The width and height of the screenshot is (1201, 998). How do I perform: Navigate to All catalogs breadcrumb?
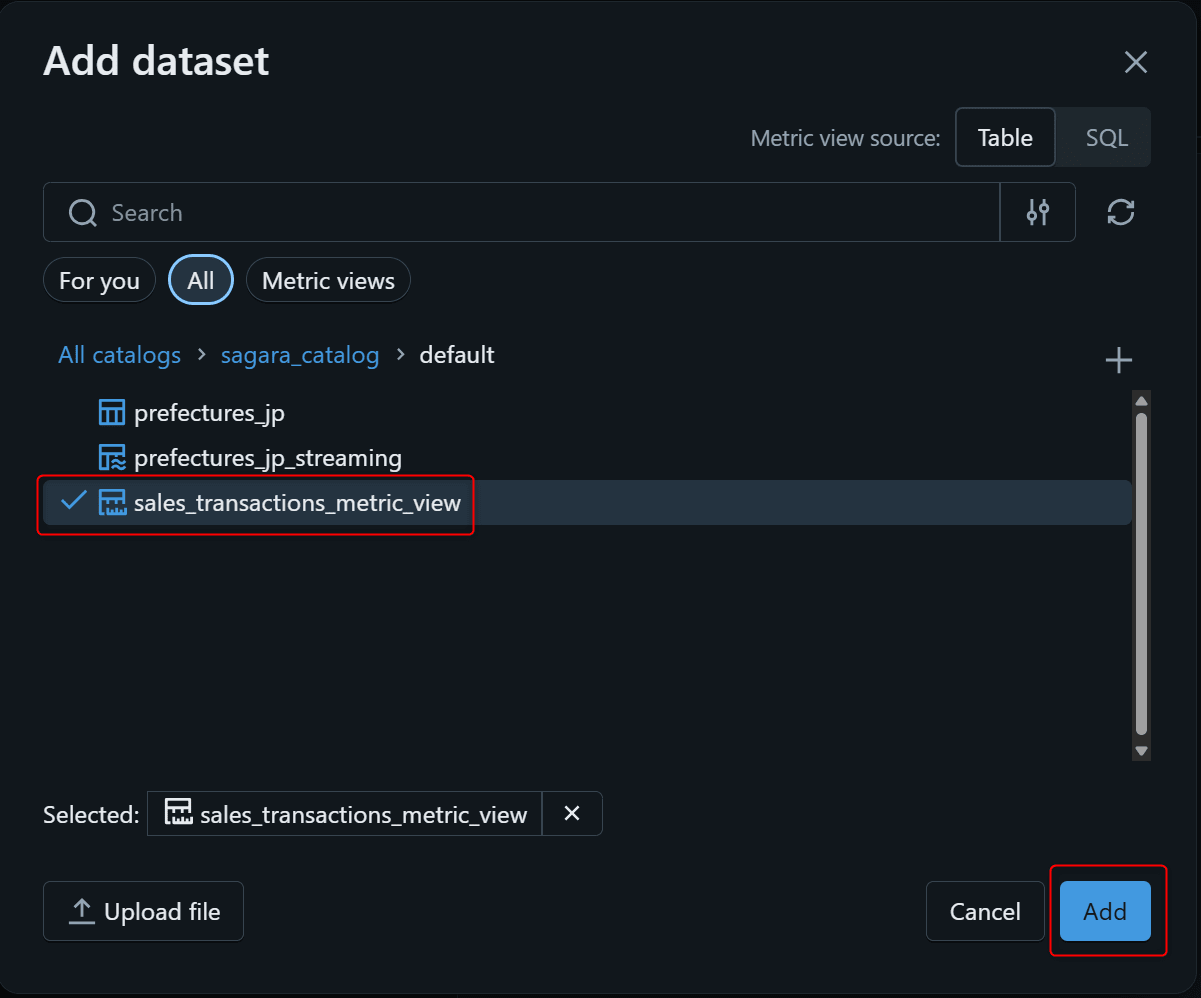tap(119, 355)
